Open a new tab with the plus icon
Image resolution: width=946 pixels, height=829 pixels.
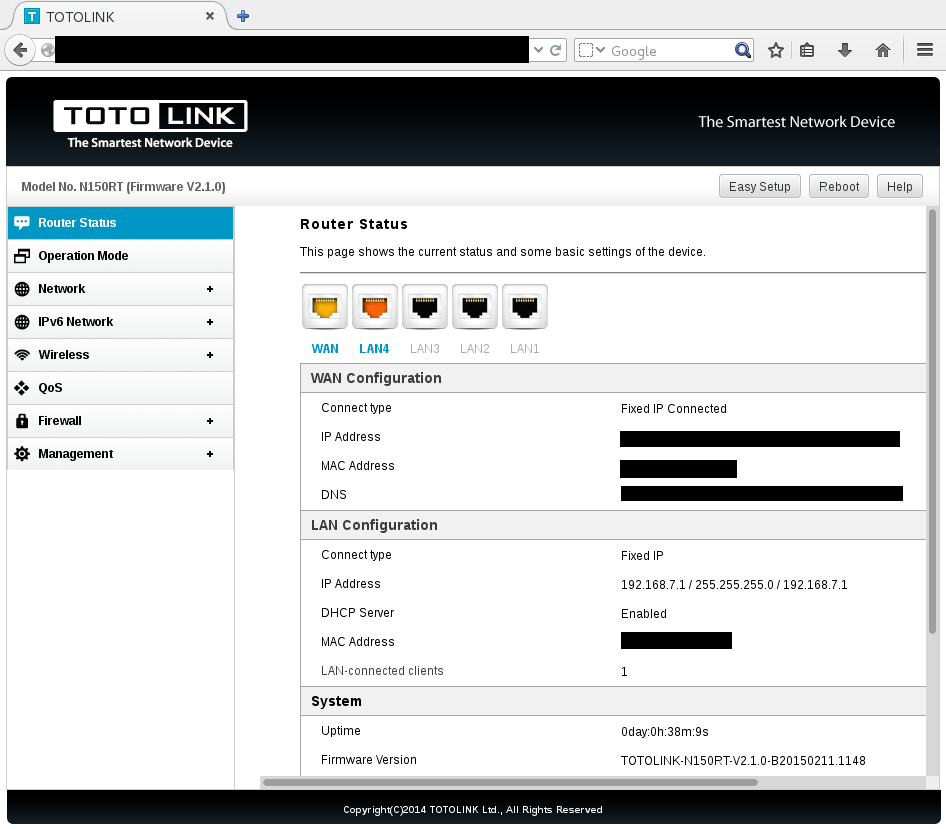pos(243,16)
